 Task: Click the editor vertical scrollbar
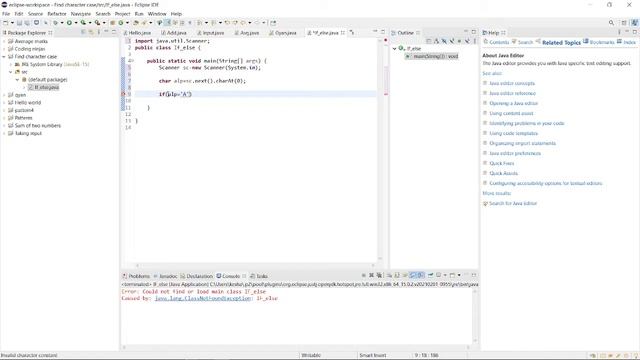tap(380, 151)
